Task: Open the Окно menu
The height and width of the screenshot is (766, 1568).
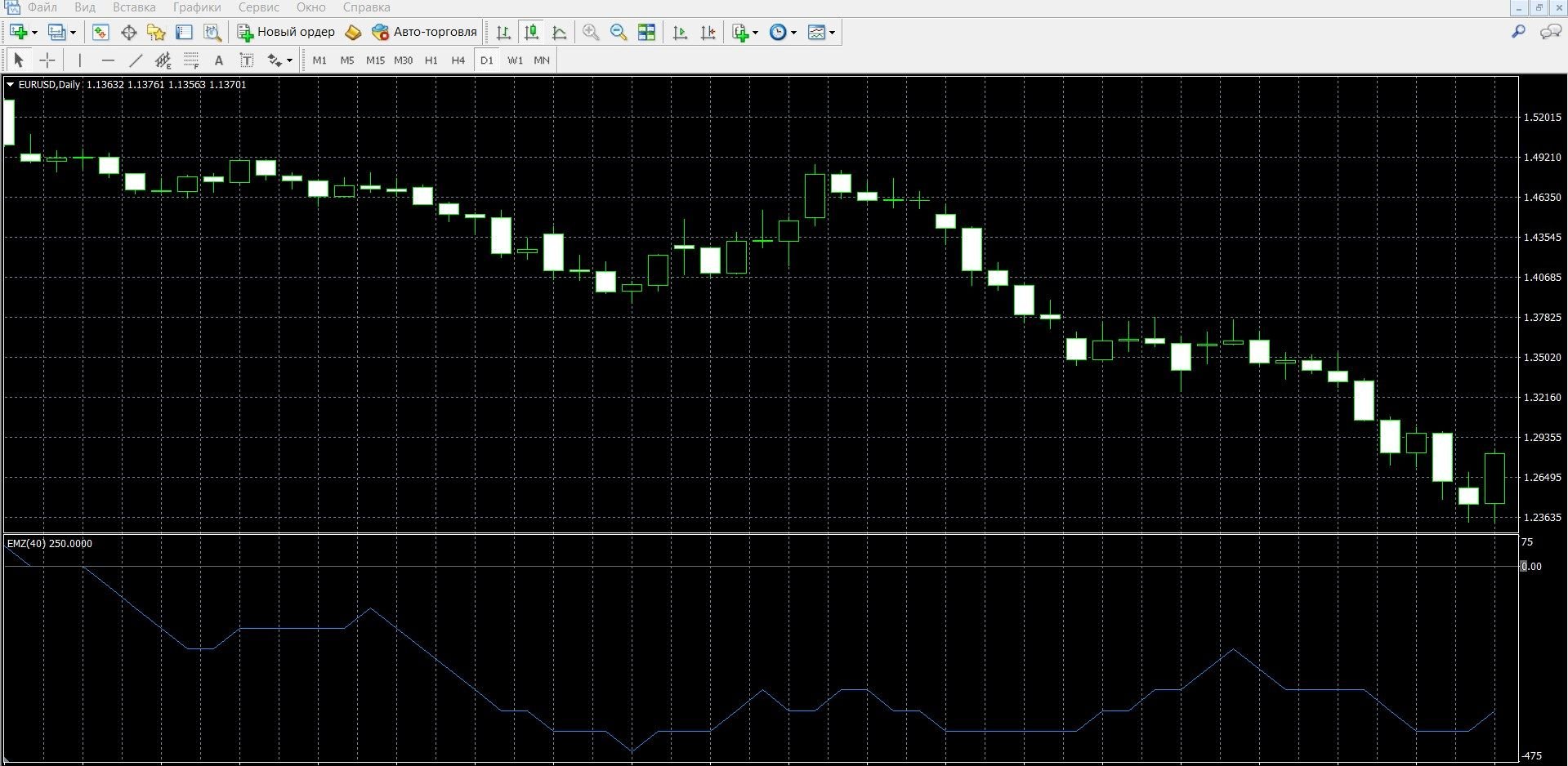Action: pyautogui.click(x=311, y=7)
